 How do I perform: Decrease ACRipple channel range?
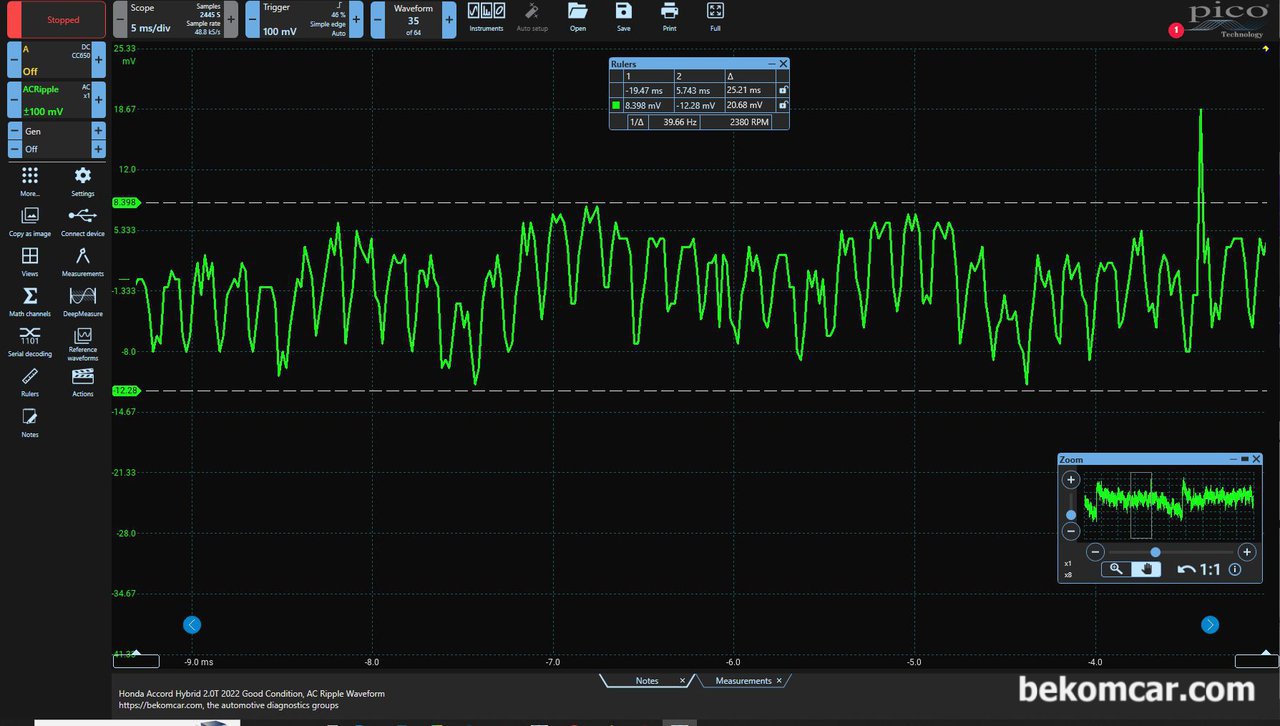(14, 100)
